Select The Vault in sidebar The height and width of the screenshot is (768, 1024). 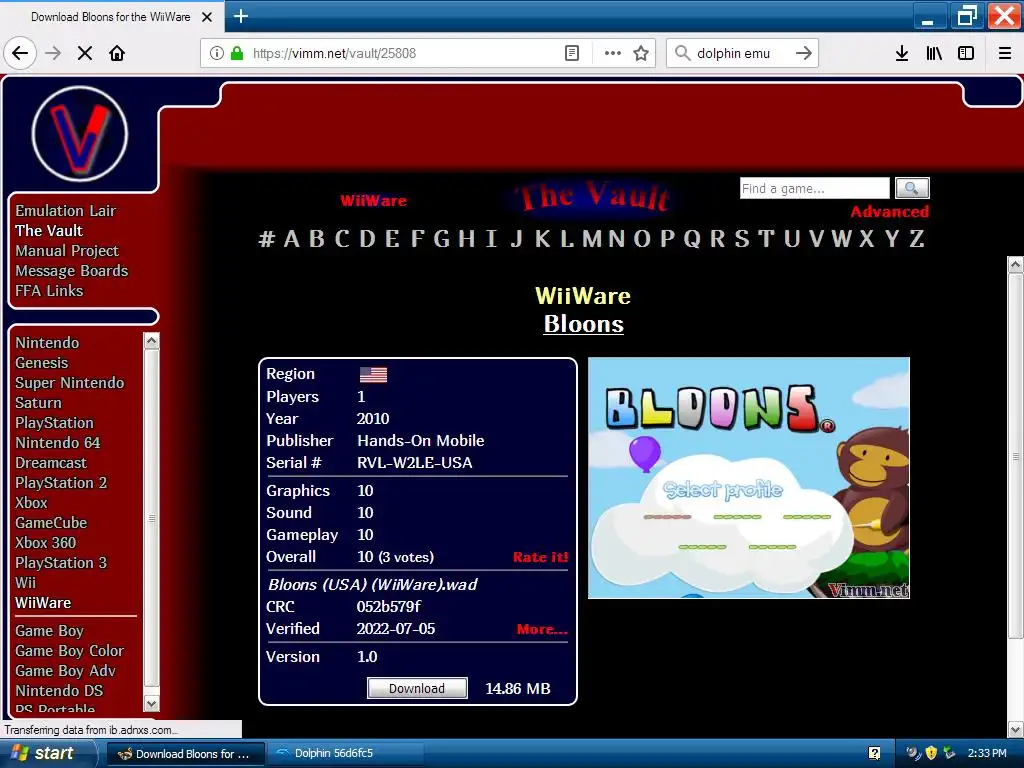tap(49, 231)
